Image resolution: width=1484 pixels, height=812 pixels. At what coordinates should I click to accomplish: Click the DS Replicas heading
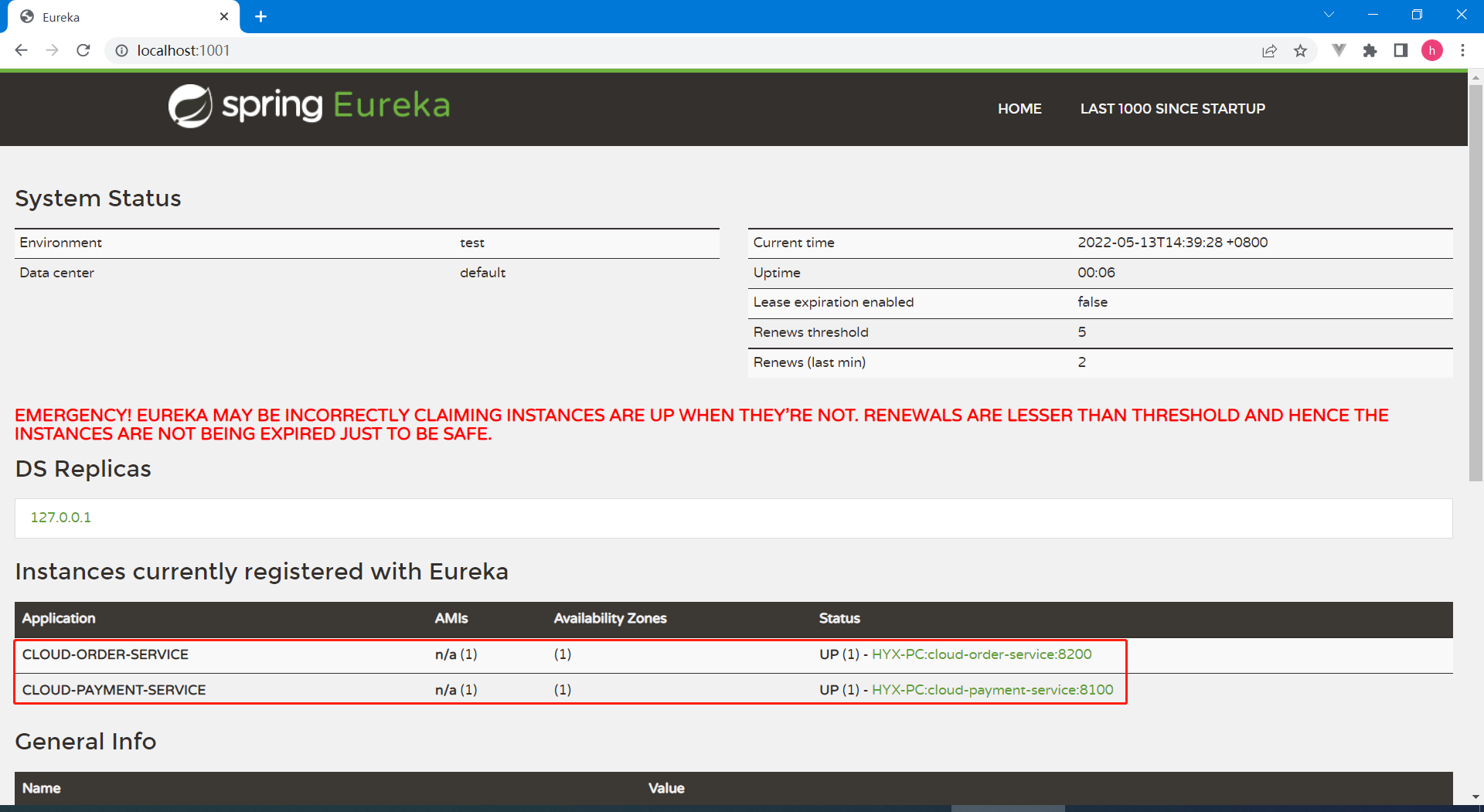[x=83, y=469]
